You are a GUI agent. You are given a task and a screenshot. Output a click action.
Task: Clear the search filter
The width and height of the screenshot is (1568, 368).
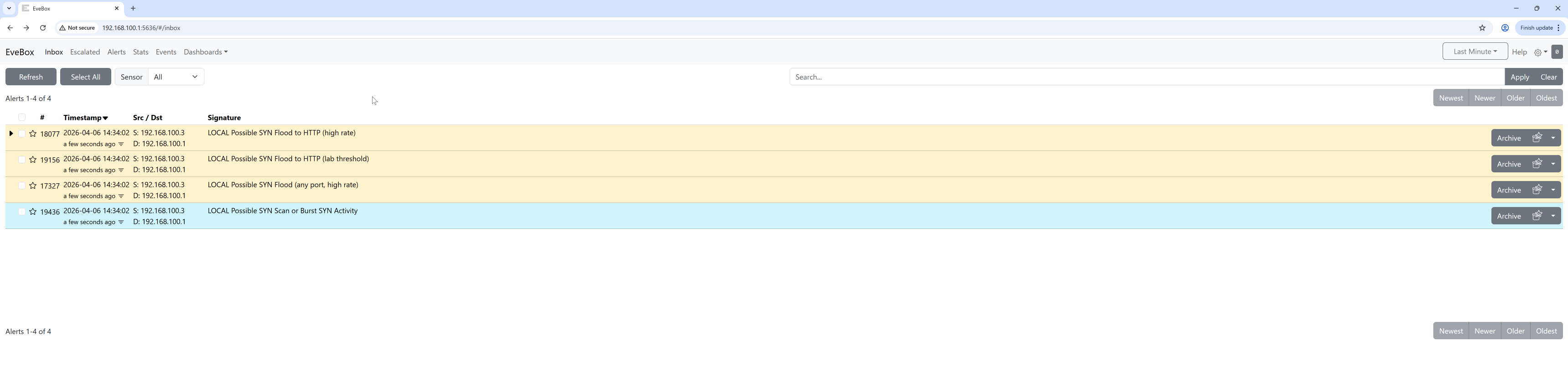[1548, 77]
